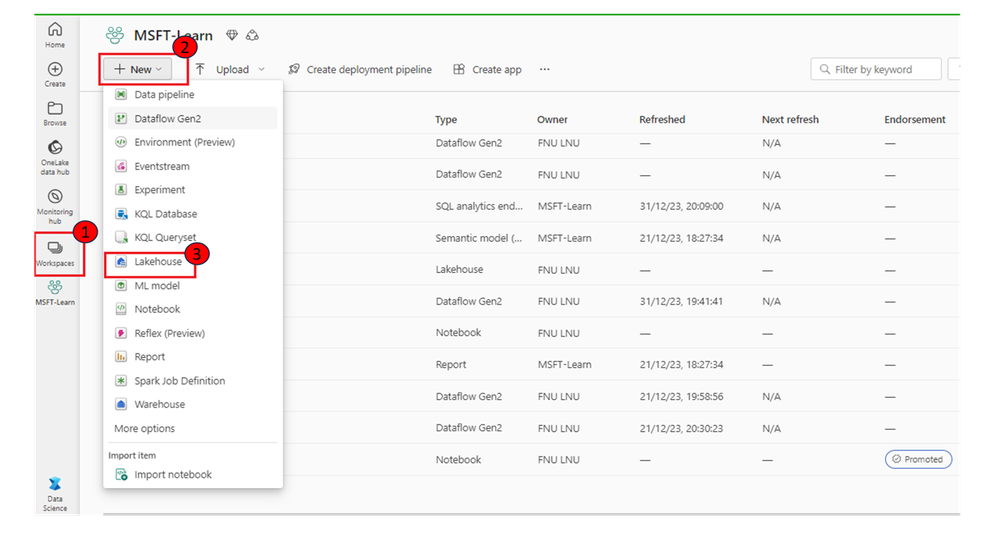Sort by the Next refresh column header

[790, 120]
